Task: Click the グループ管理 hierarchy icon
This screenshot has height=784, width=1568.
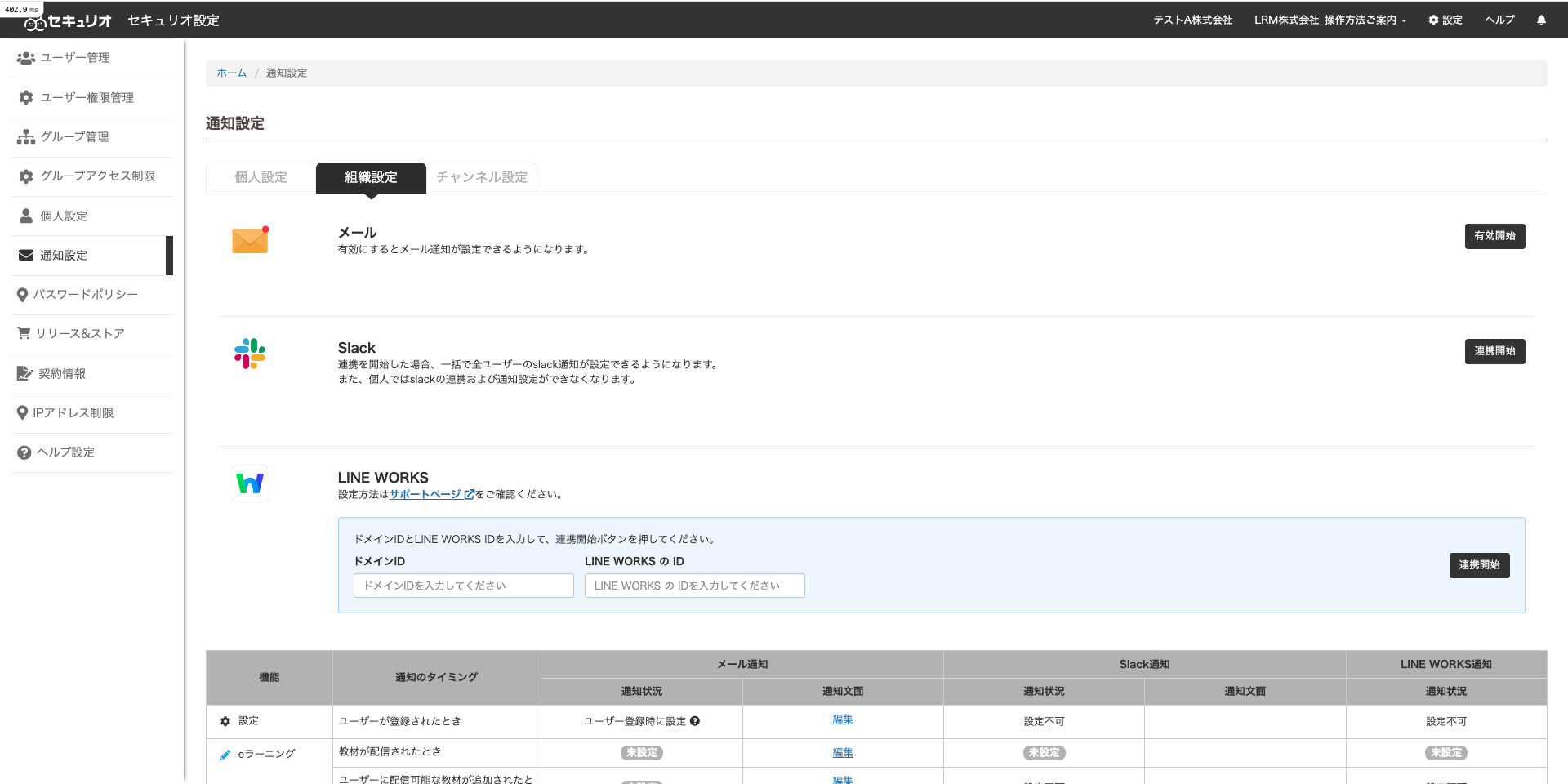Action: pos(26,136)
